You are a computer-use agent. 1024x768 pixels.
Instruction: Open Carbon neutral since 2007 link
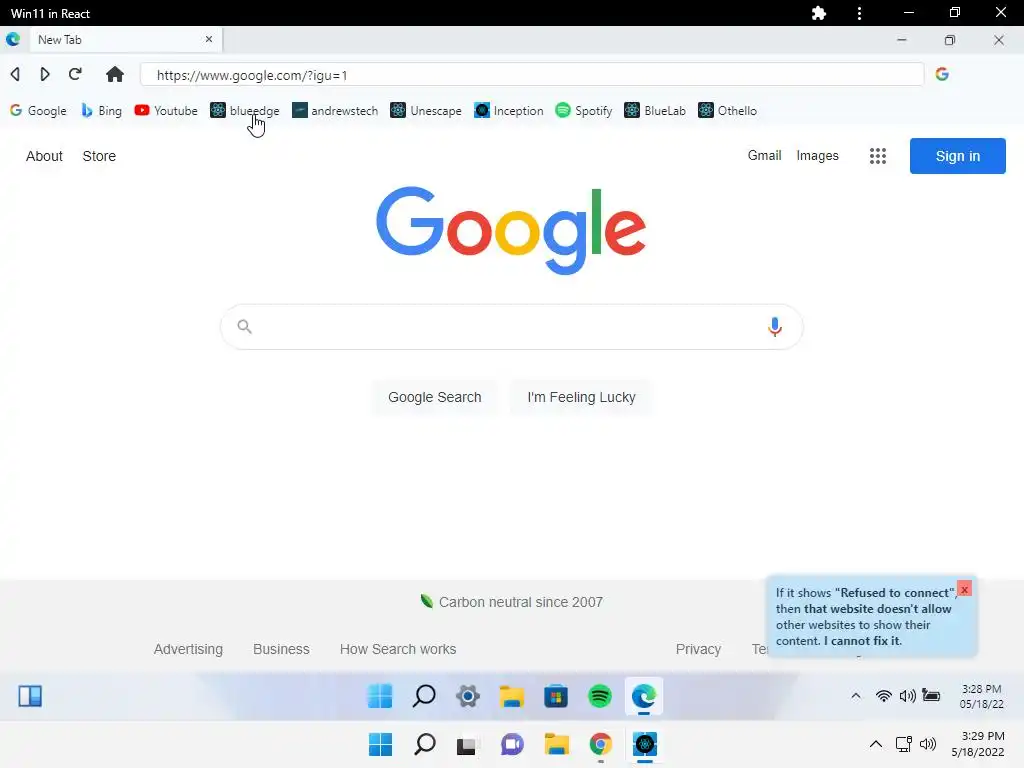pyautogui.click(x=511, y=601)
